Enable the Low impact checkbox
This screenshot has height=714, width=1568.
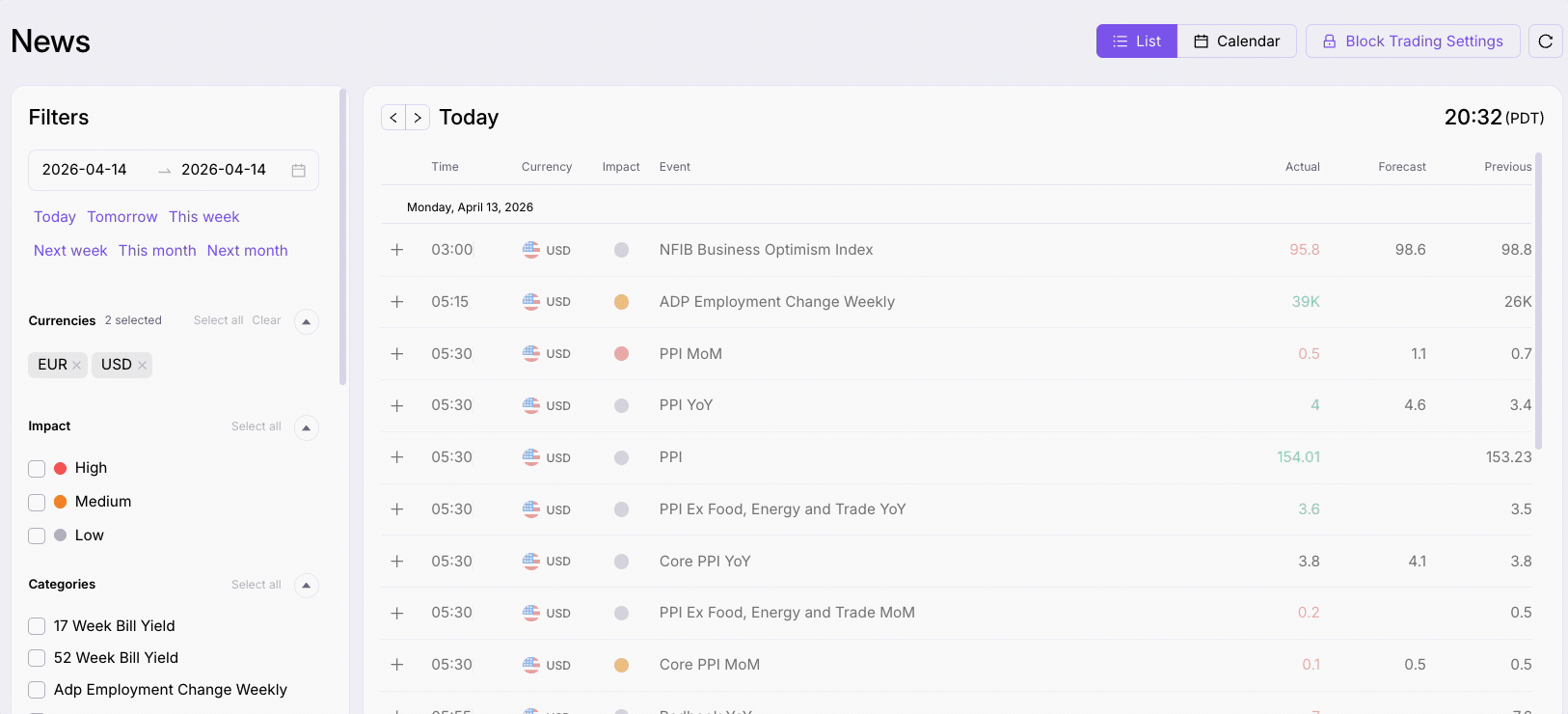(37, 535)
